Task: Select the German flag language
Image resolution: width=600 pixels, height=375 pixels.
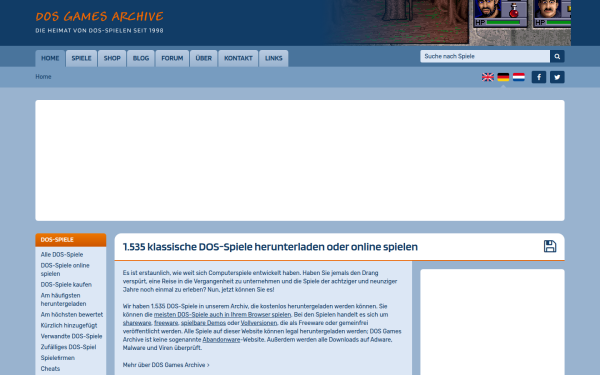Action: pyautogui.click(x=503, y=77)
